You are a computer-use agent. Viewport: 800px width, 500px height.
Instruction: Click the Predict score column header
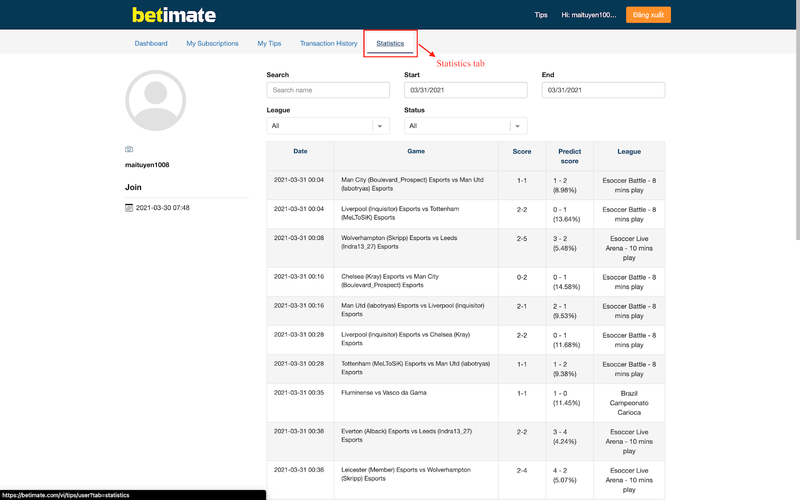click(x=569, y=156)
